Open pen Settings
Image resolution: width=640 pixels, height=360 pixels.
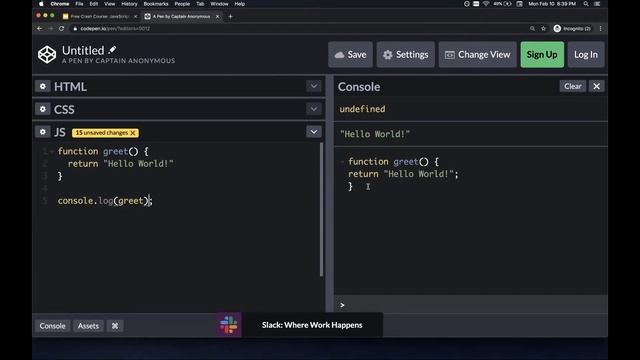coord(406,54)
